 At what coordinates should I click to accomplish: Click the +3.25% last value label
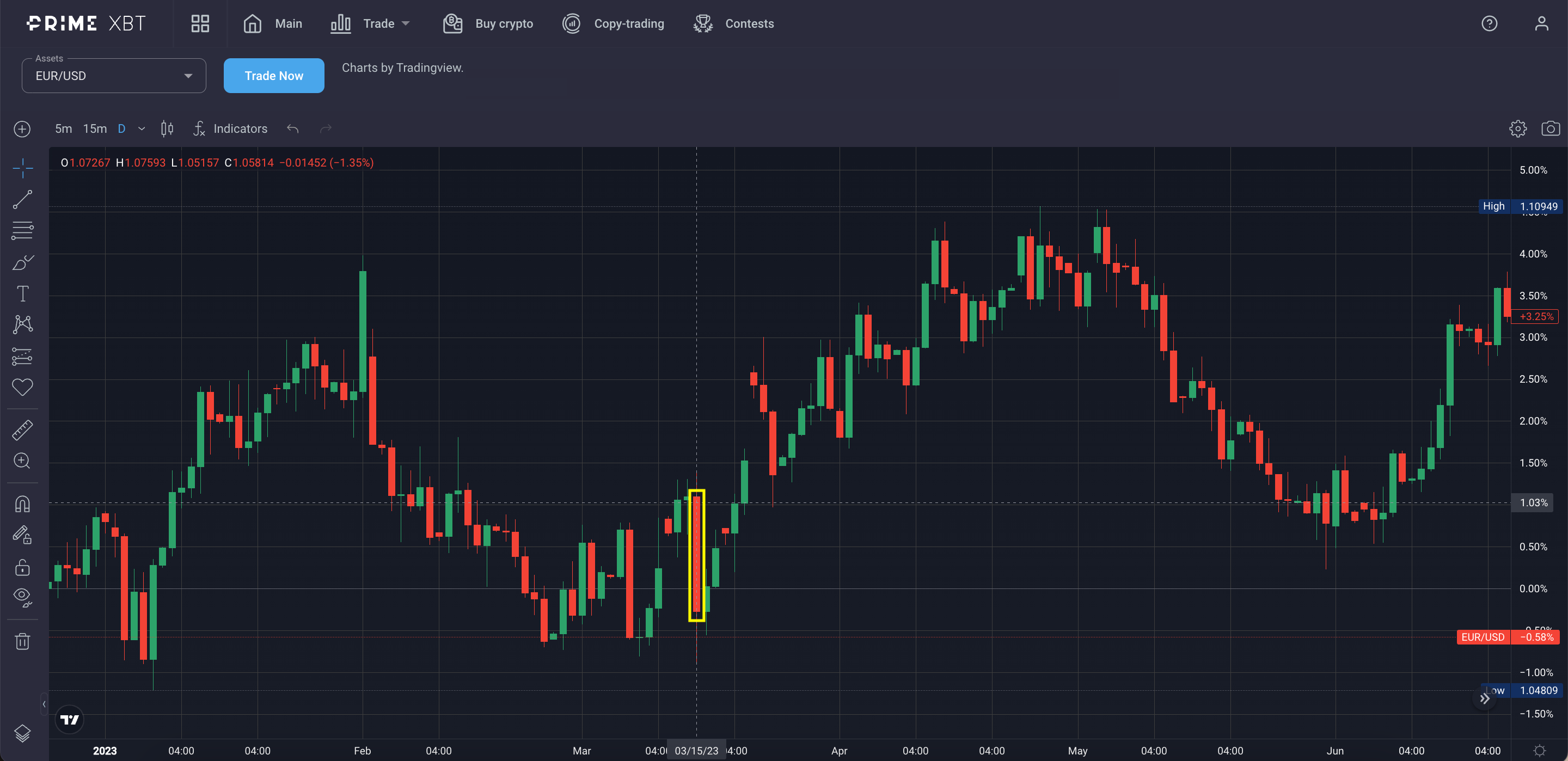[1536, 317]
